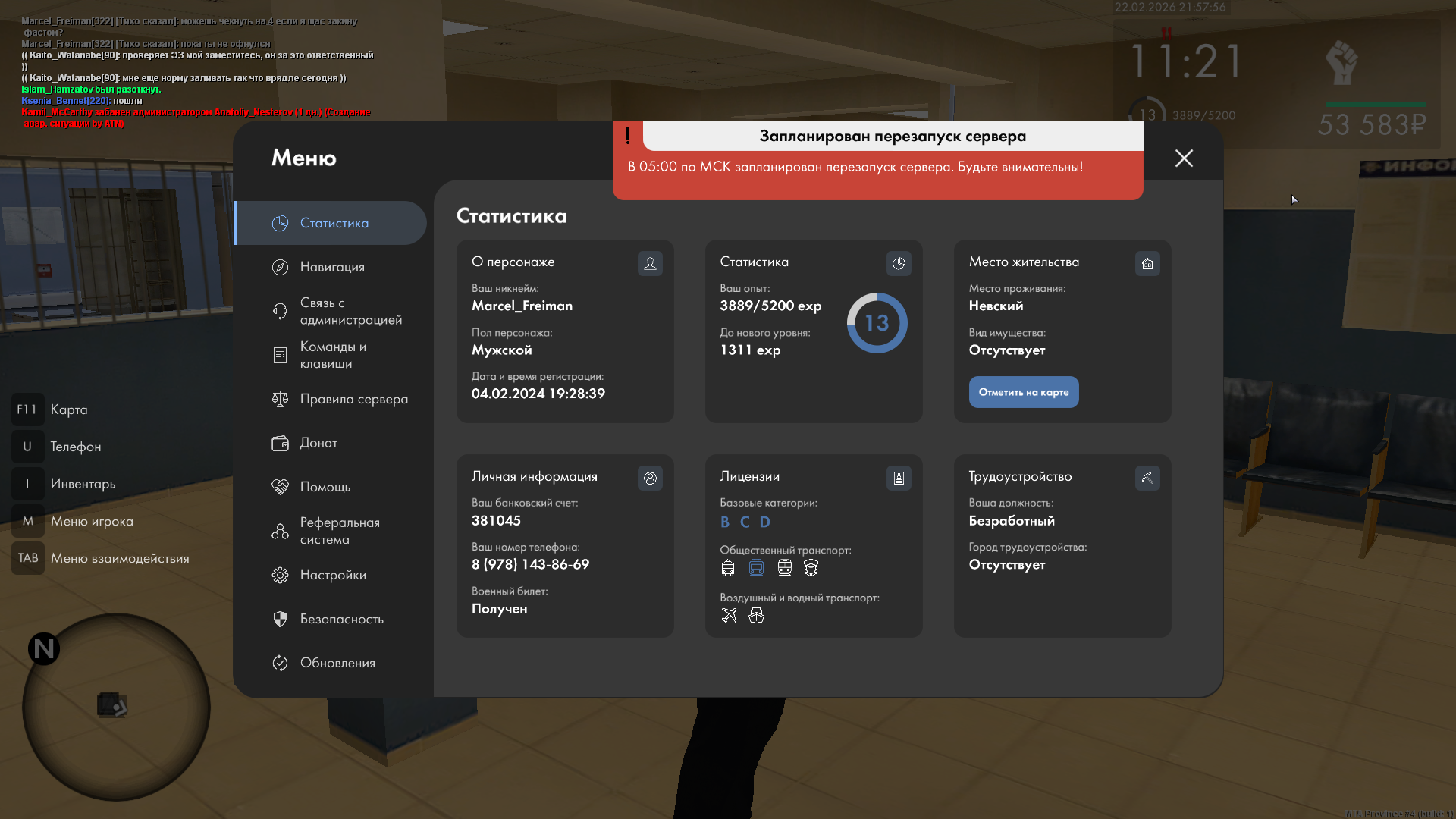The width and height of the screenshot is (1456, 819).
Task: Click the level 13 circular progress indicator
Action: pos(877,323)
